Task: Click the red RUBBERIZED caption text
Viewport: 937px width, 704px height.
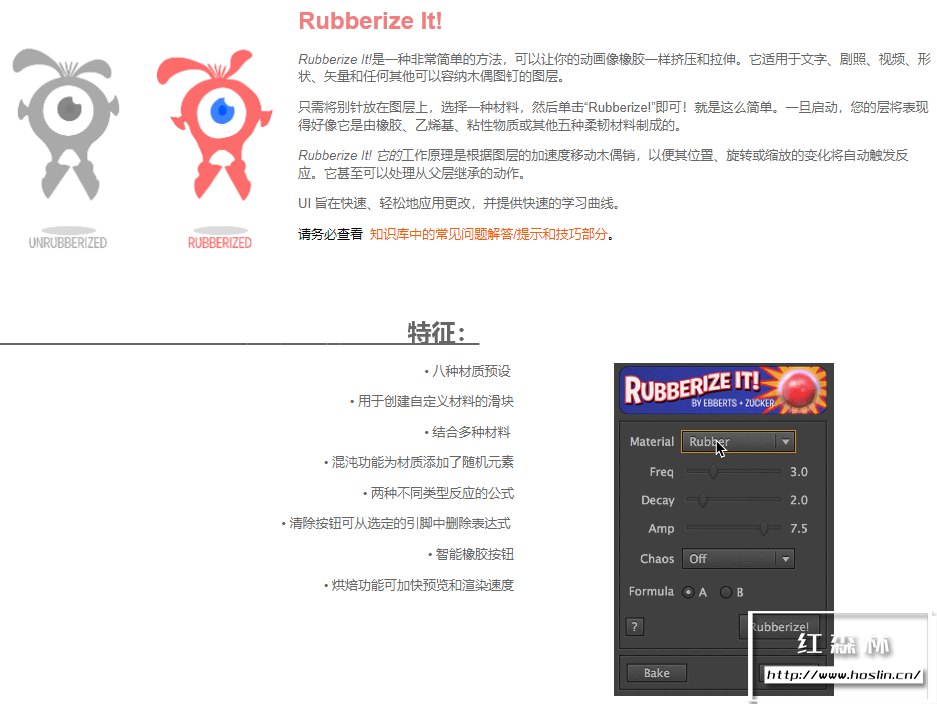Action: coord(219,243)
